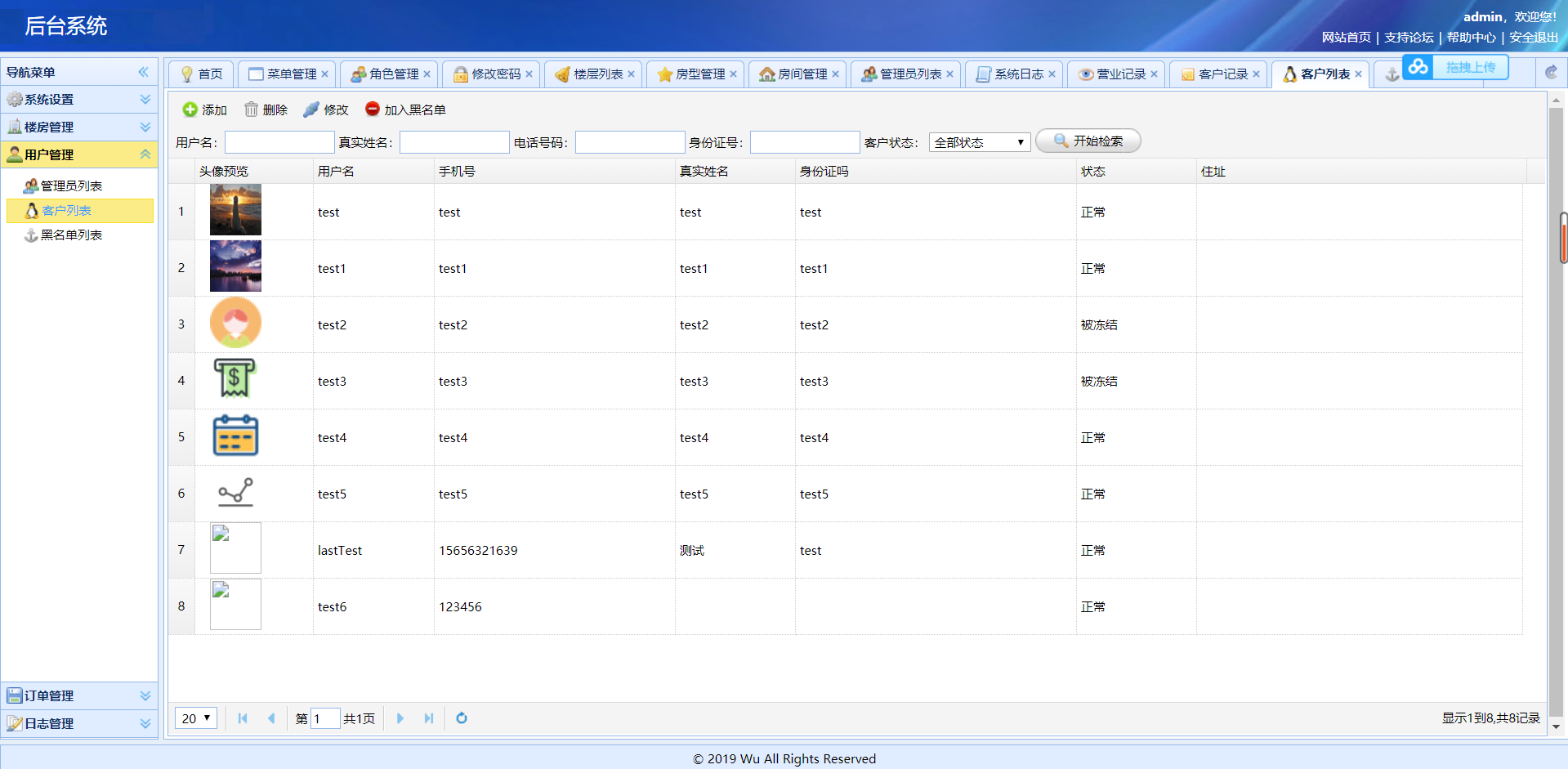
Task: Click the 加入黑名单 blacklist icon
Action: pos(372,109)
